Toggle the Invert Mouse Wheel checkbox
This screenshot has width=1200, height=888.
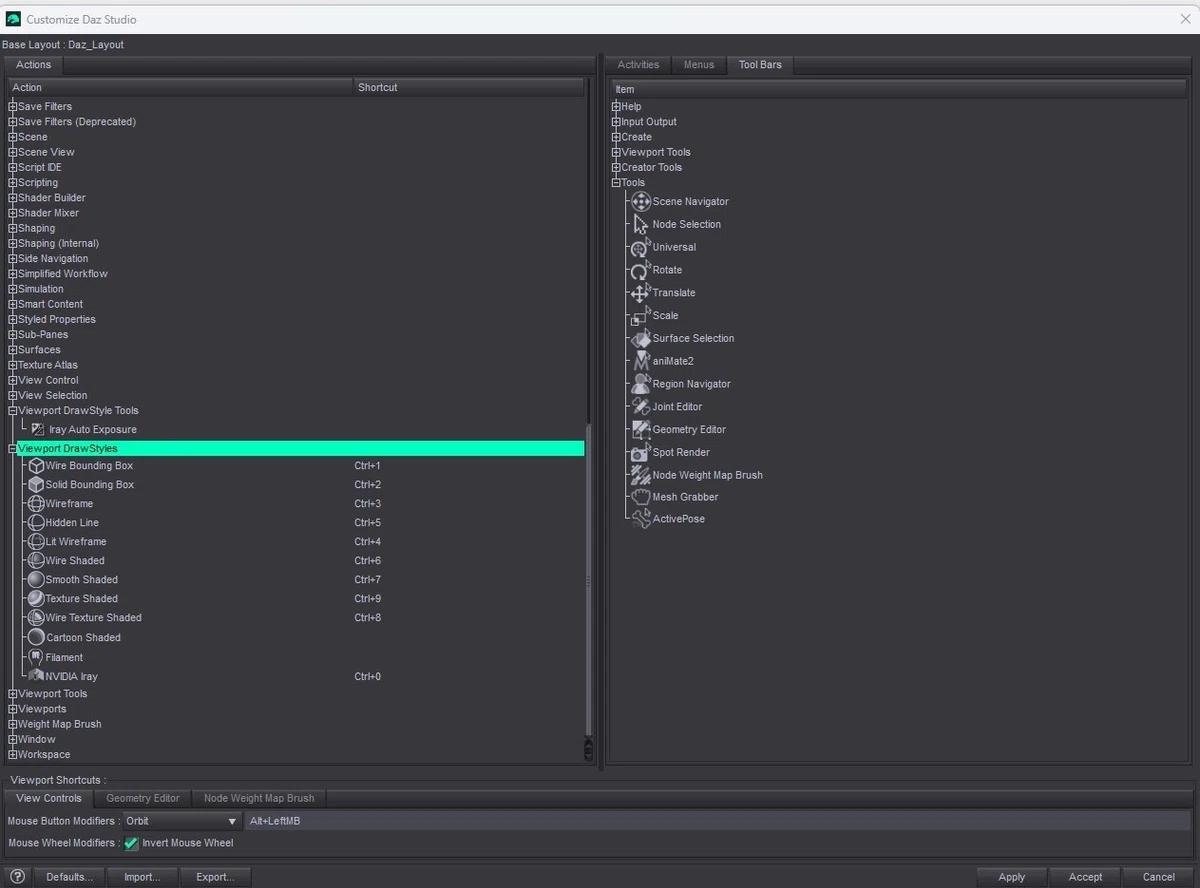point(131,843)
